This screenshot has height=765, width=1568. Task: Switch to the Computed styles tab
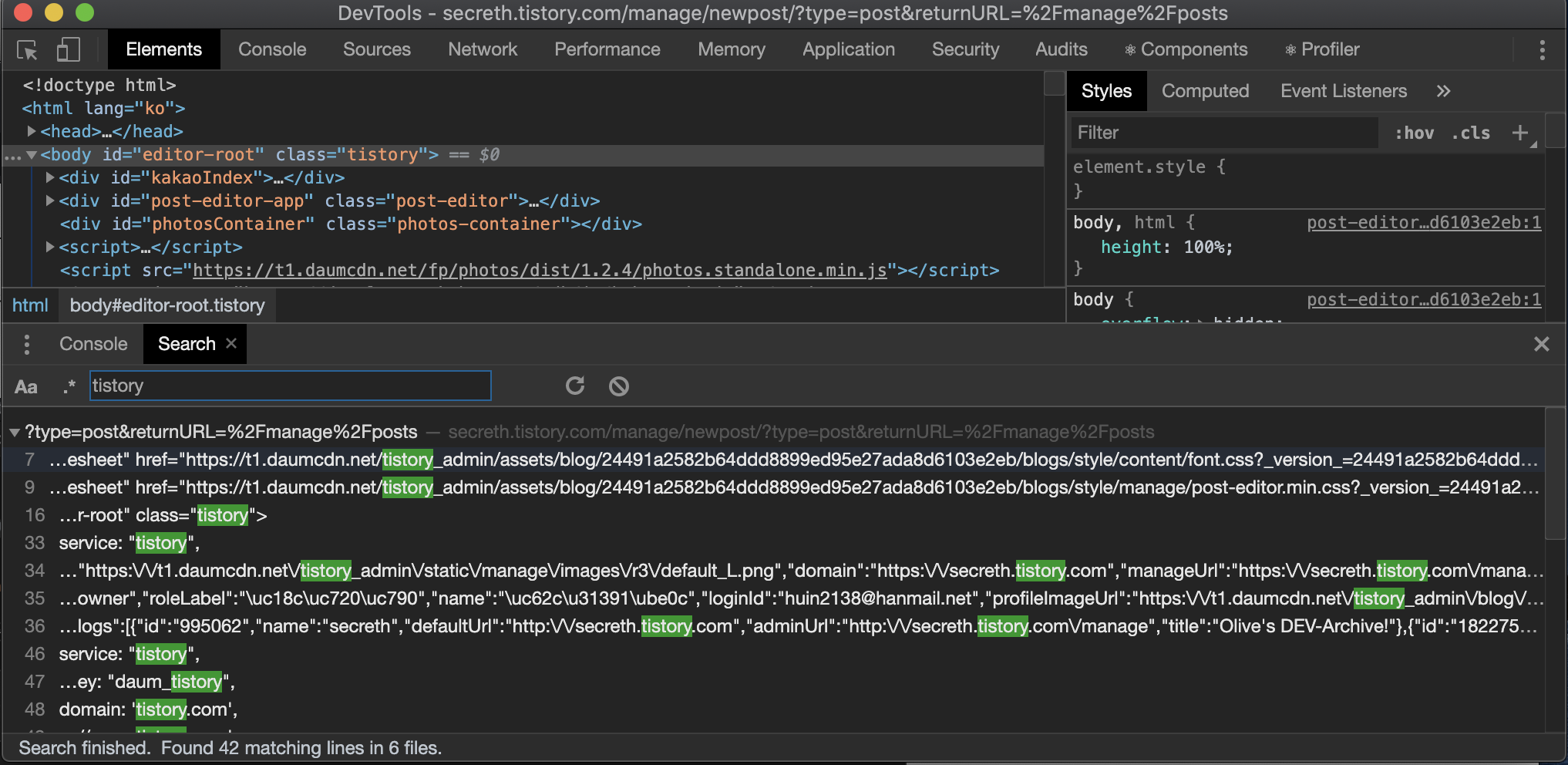[1205, 91]
